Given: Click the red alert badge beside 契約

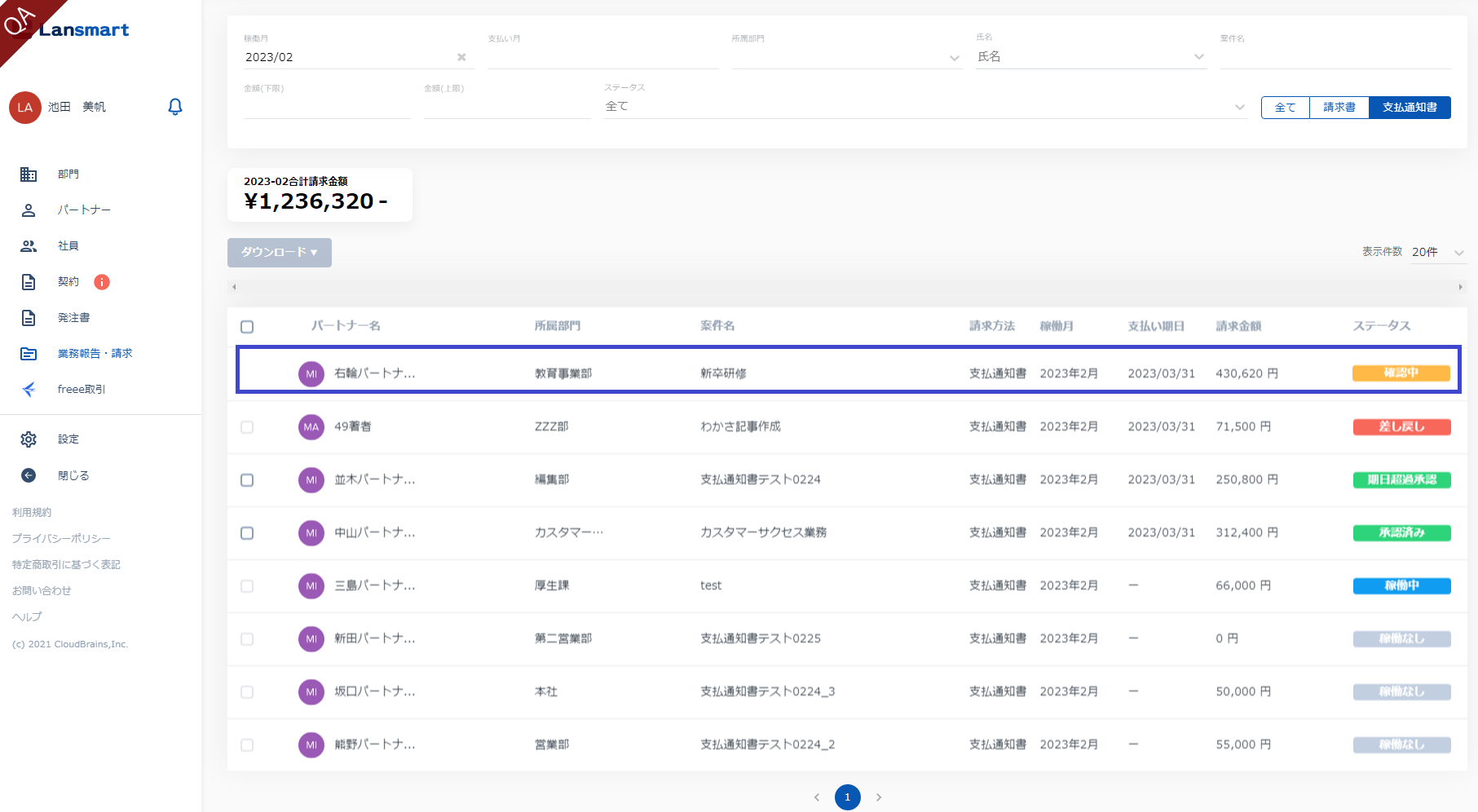Looking at the screenshot, I should [102, 282].
